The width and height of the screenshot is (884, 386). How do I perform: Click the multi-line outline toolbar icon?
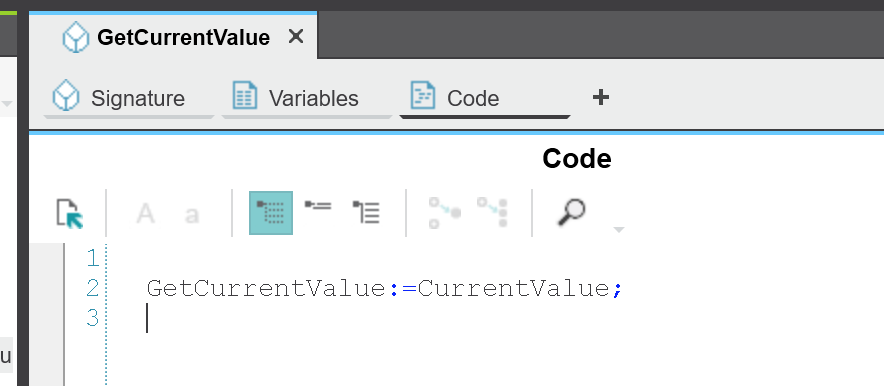click(366, 212)
